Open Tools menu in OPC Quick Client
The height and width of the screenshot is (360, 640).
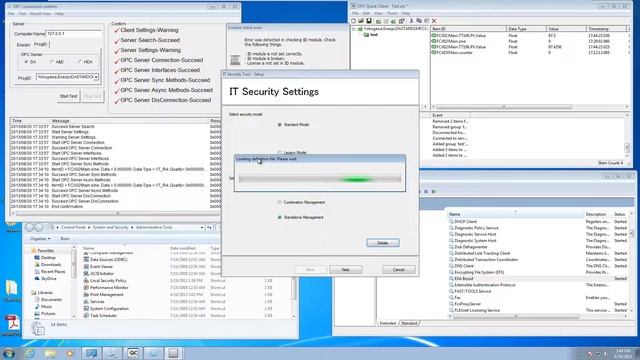pyautogui.click(x=392, y=13)
